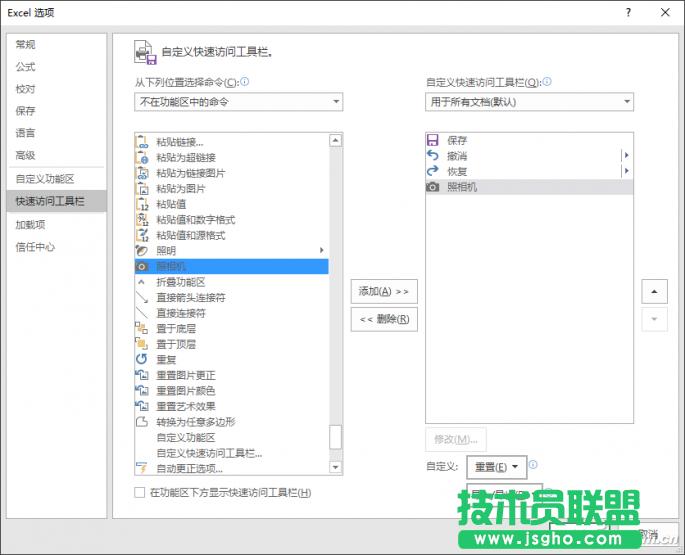Close the Excel 选项 dialog
Viewport: 685px width, 555px height.
(665, 12)
